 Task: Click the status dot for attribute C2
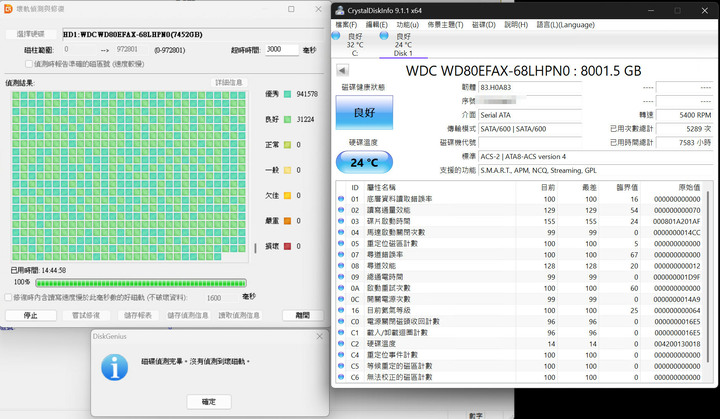tap(341, 343)
